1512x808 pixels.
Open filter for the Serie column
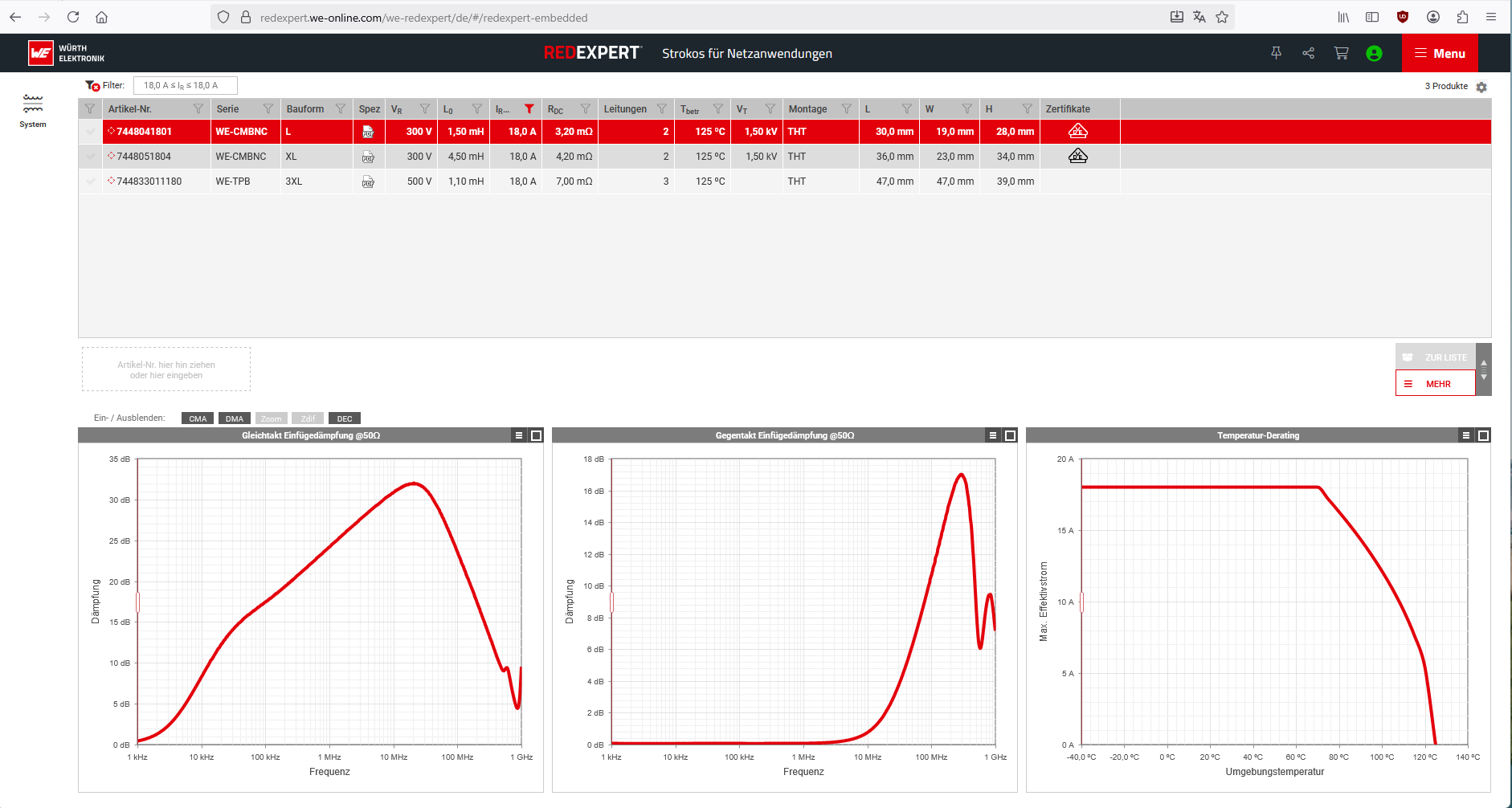[268, 109]
